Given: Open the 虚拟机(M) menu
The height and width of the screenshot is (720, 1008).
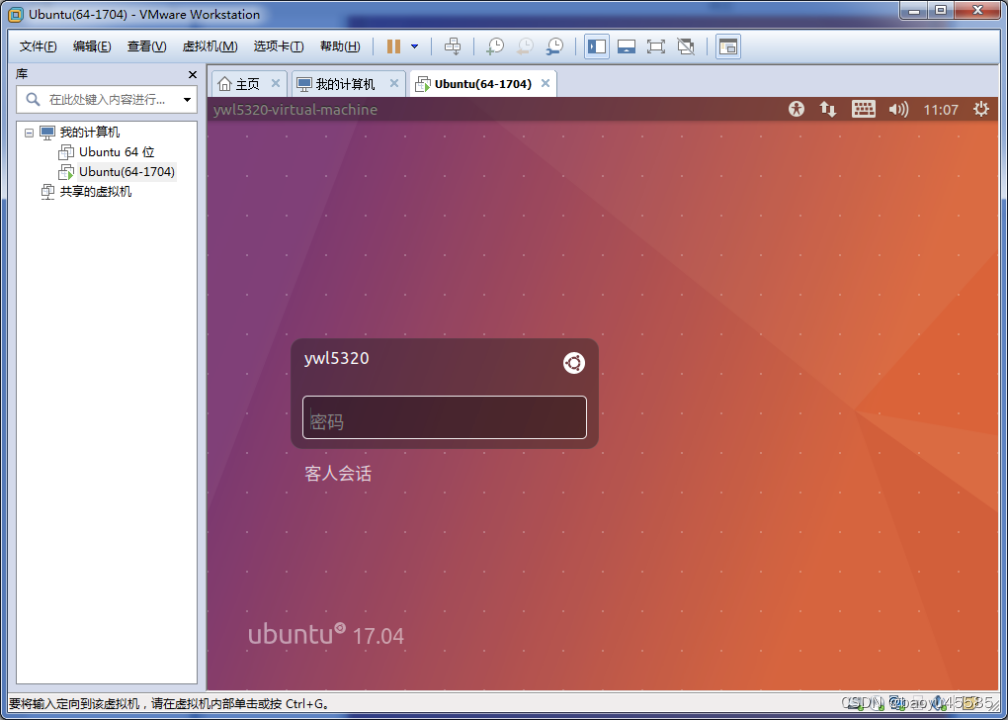Looking at the screenshot, I should point(210,46).
